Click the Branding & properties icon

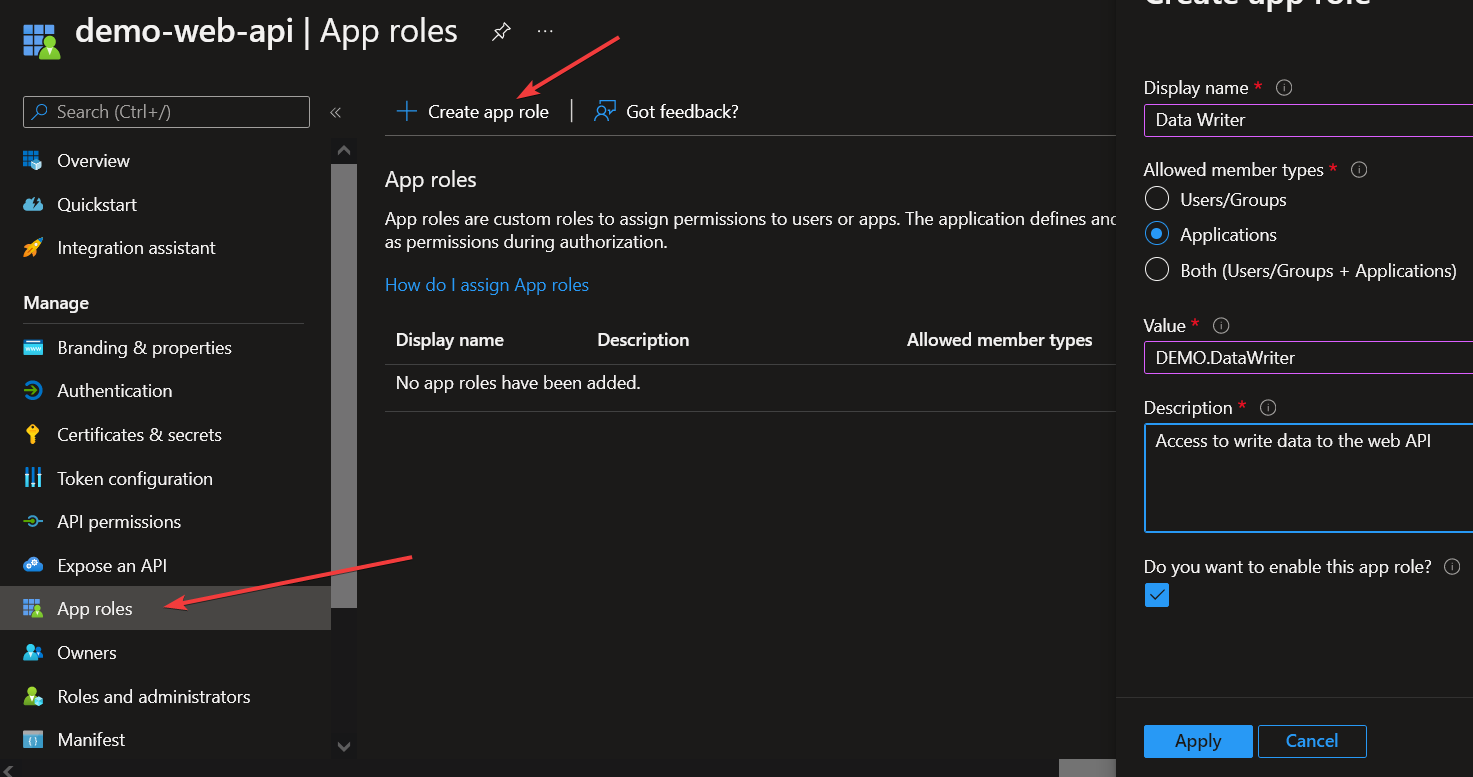pyautogui.click(x=33, y=348)
